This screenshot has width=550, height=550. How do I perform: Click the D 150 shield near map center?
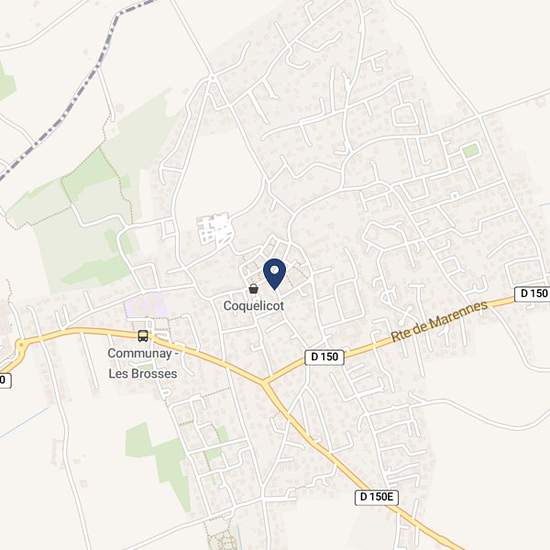tap(324, 357)
